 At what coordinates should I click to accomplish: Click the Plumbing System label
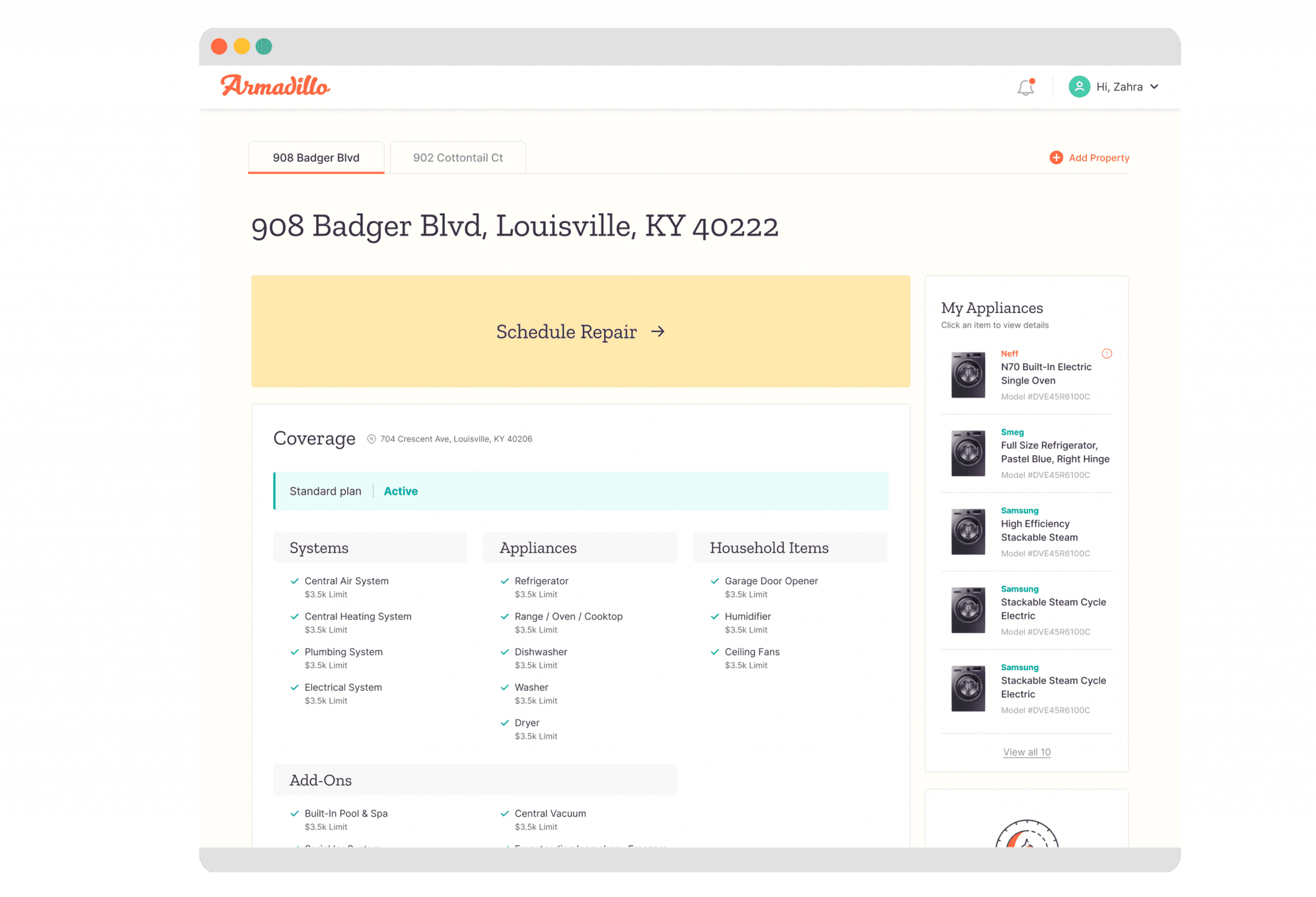[343, 652]
